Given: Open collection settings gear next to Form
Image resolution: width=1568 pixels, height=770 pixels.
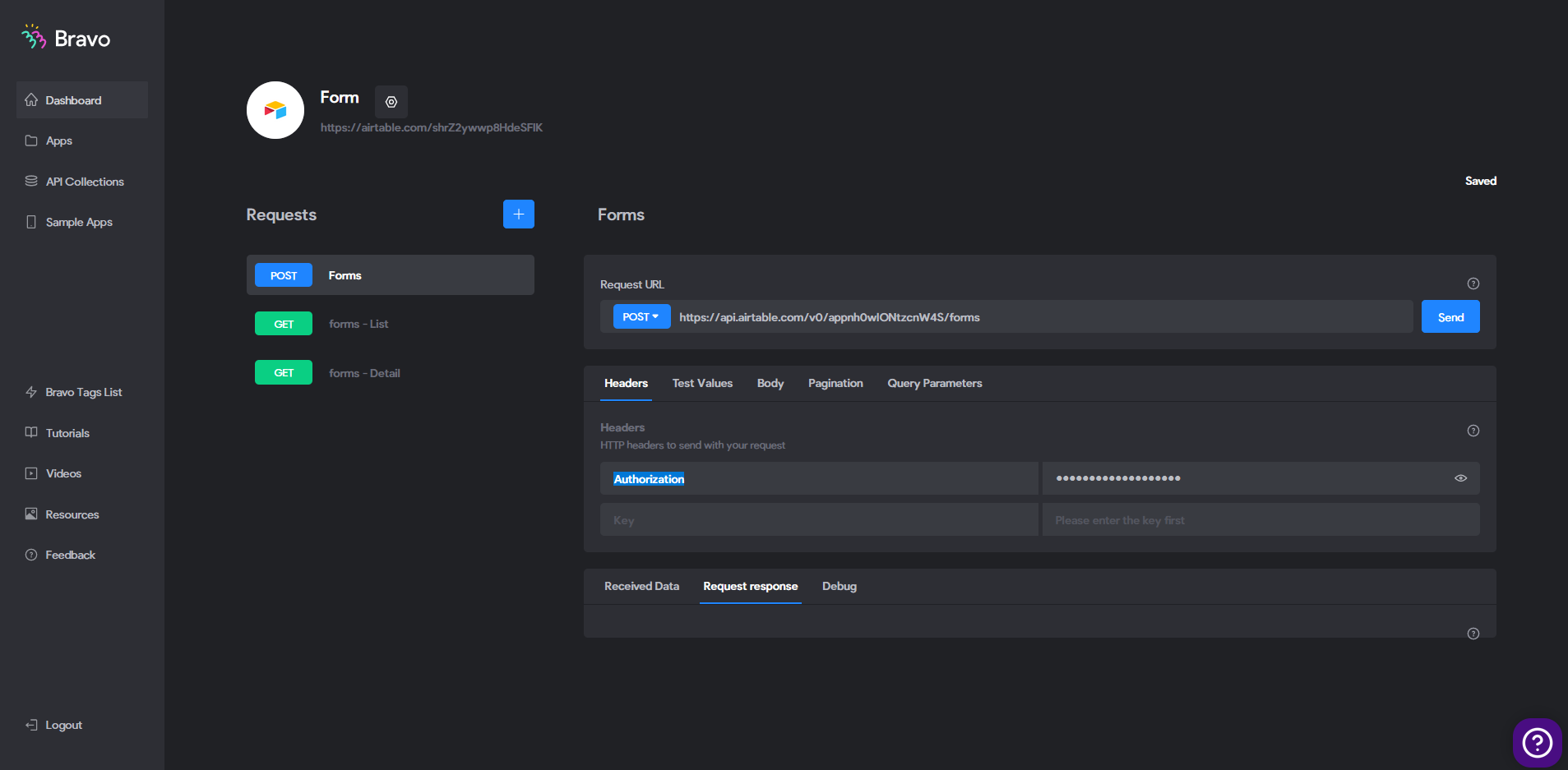Looking at the screenshot, I should [x=391, y=102].
